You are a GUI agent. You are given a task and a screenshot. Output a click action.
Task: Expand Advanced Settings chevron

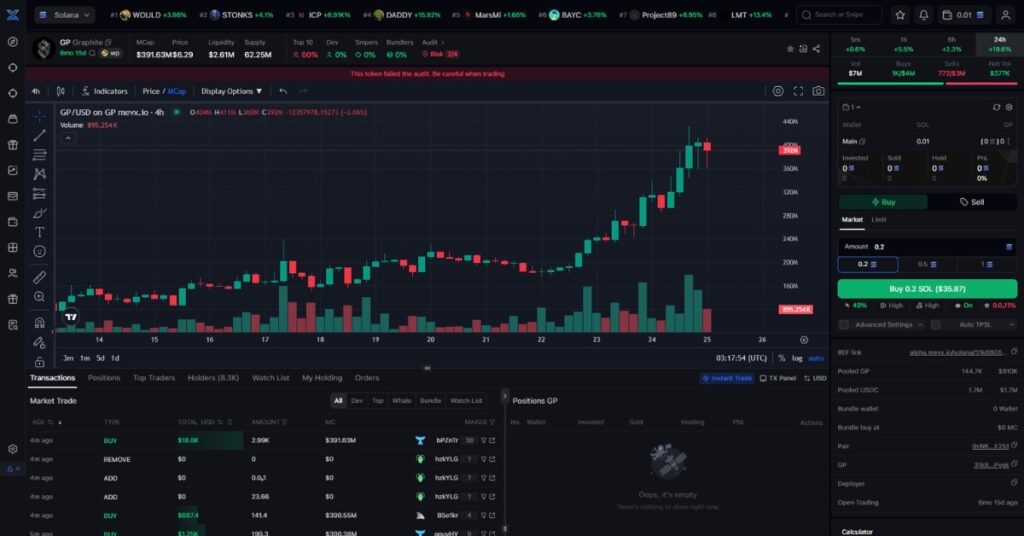point(920,324)
